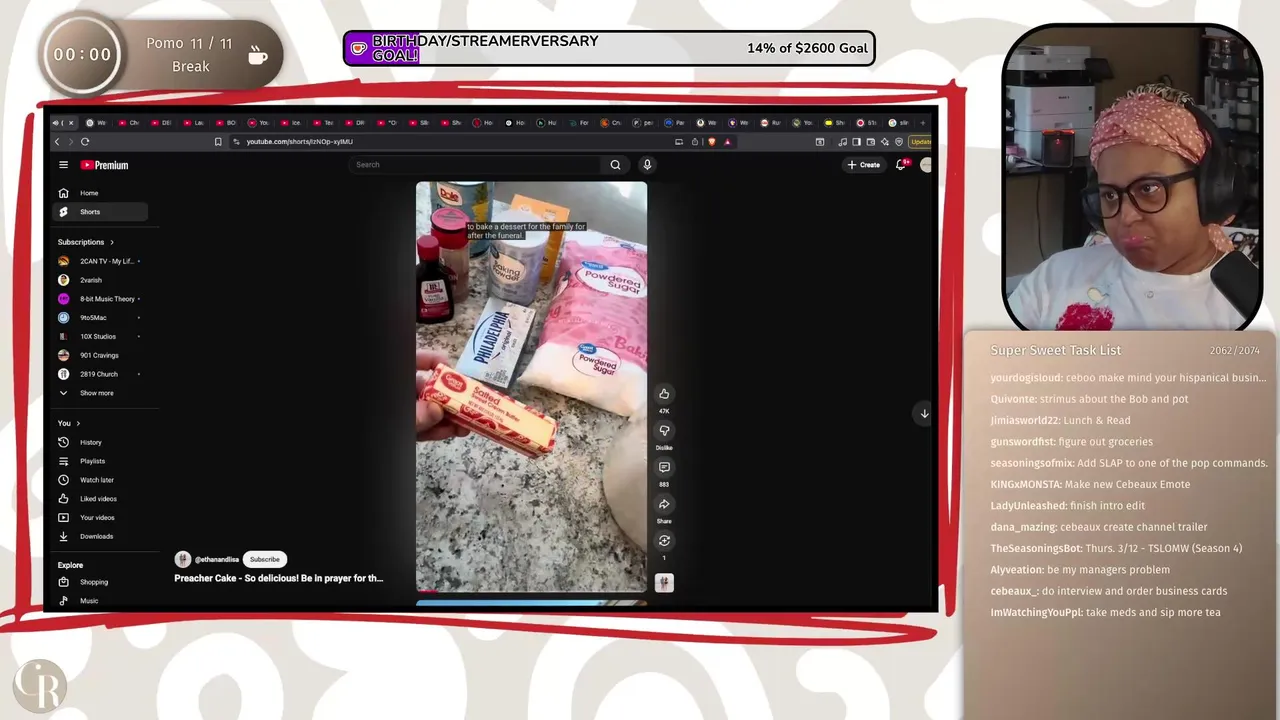Screen dimensions: 1280x720
Task: Open Music under Explore
Action: coord(101,601)
